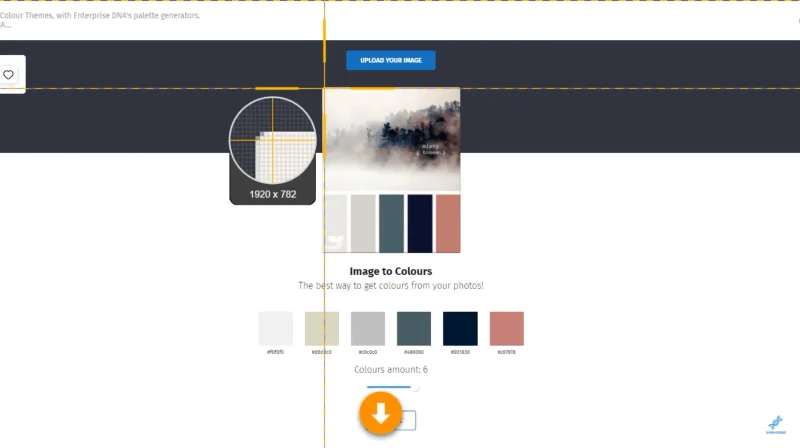Click the hex code text #486060
Image resolution: width=800 pixels, height=448 pixels.
414,352
